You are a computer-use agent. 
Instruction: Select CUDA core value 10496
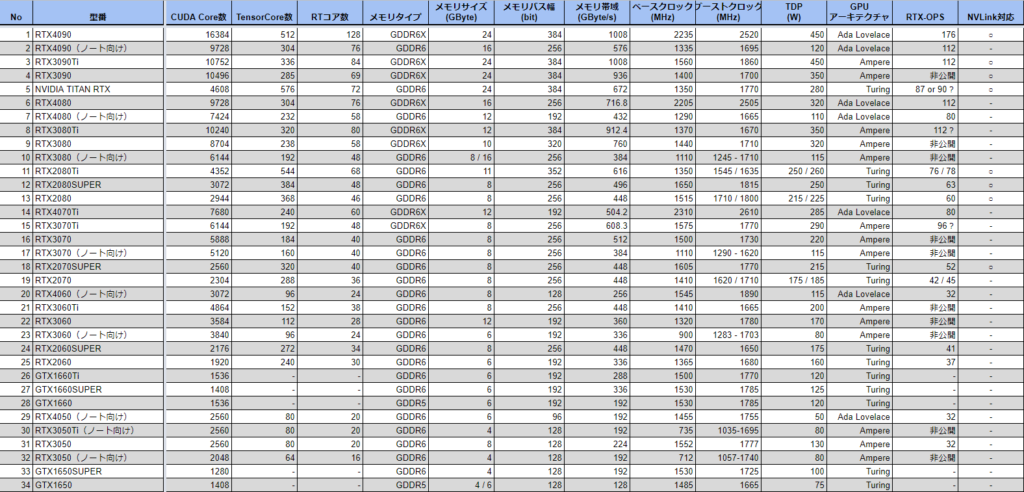click(199, 76)
